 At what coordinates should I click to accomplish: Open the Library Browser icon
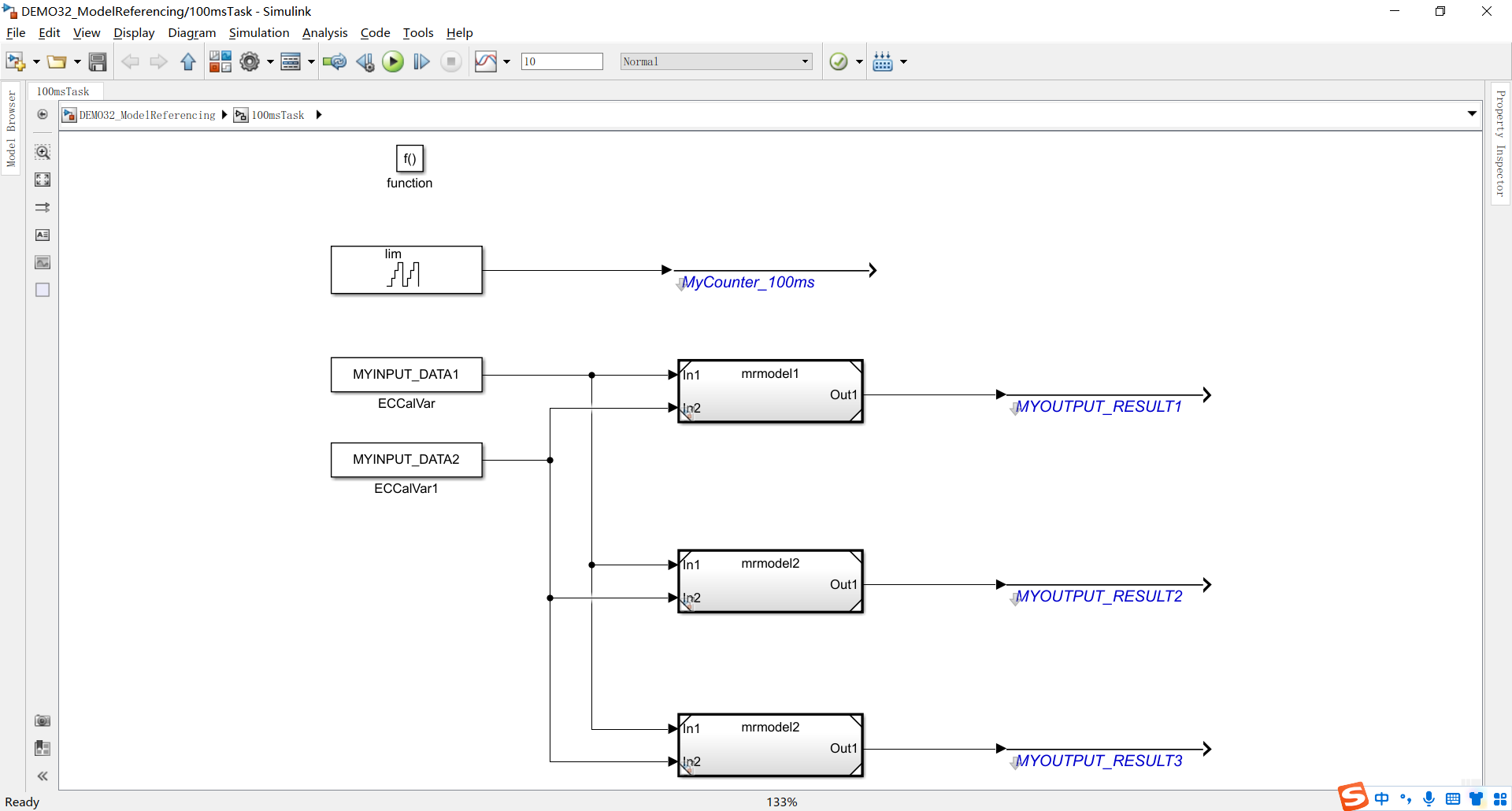coord(220,61)
